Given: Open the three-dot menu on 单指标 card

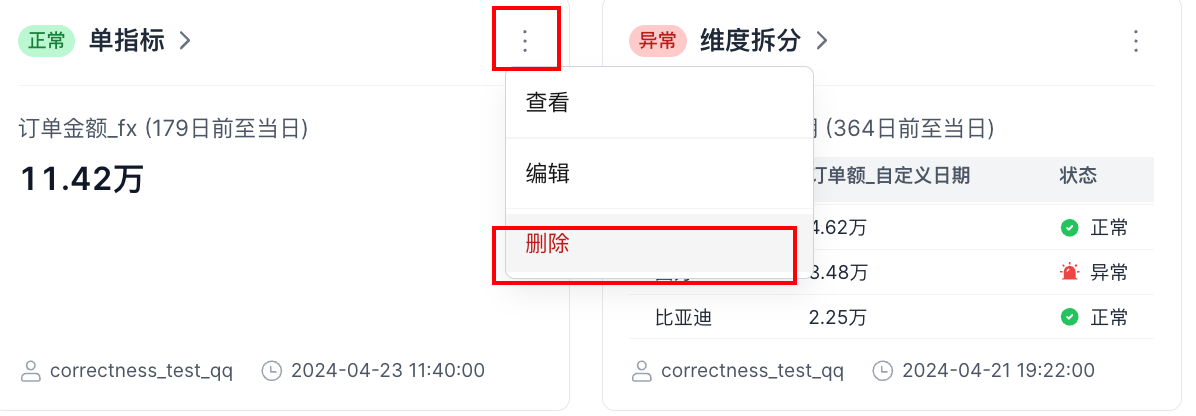Looking at the screenshot, I should click(x=526, y=41).
